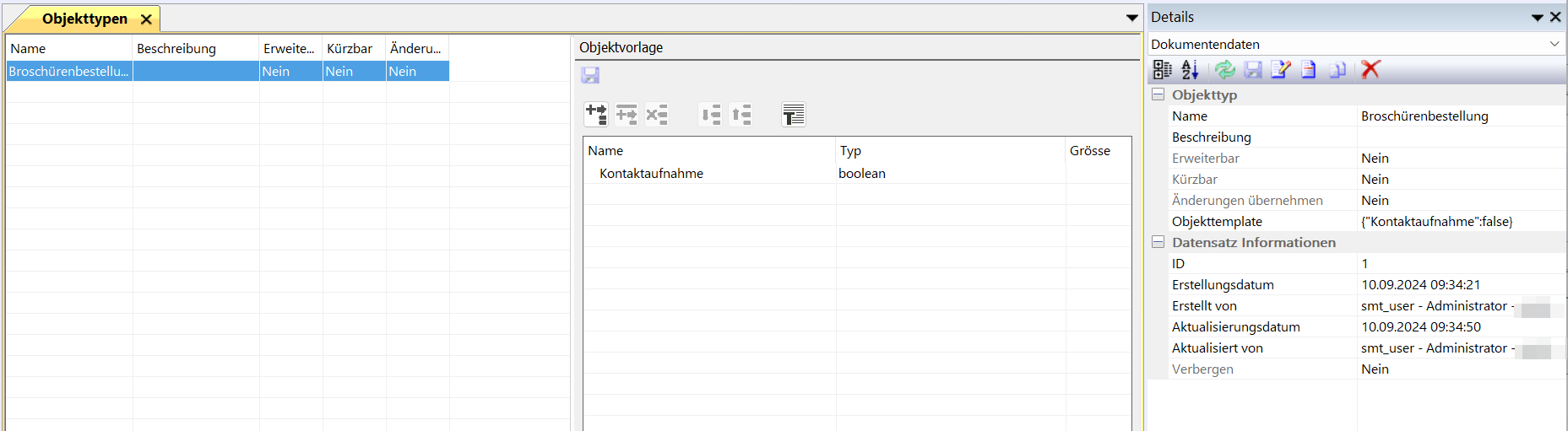Click the Erweite... column header
The width and height of the screenshot is (1568, 431).
coord(291,48)
